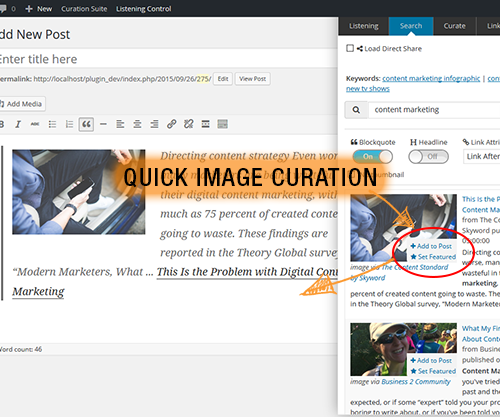Screen dimensions: 500x417
Task: Click the content marketing search field
Action: pyautogui.click(x=434, y=110)
